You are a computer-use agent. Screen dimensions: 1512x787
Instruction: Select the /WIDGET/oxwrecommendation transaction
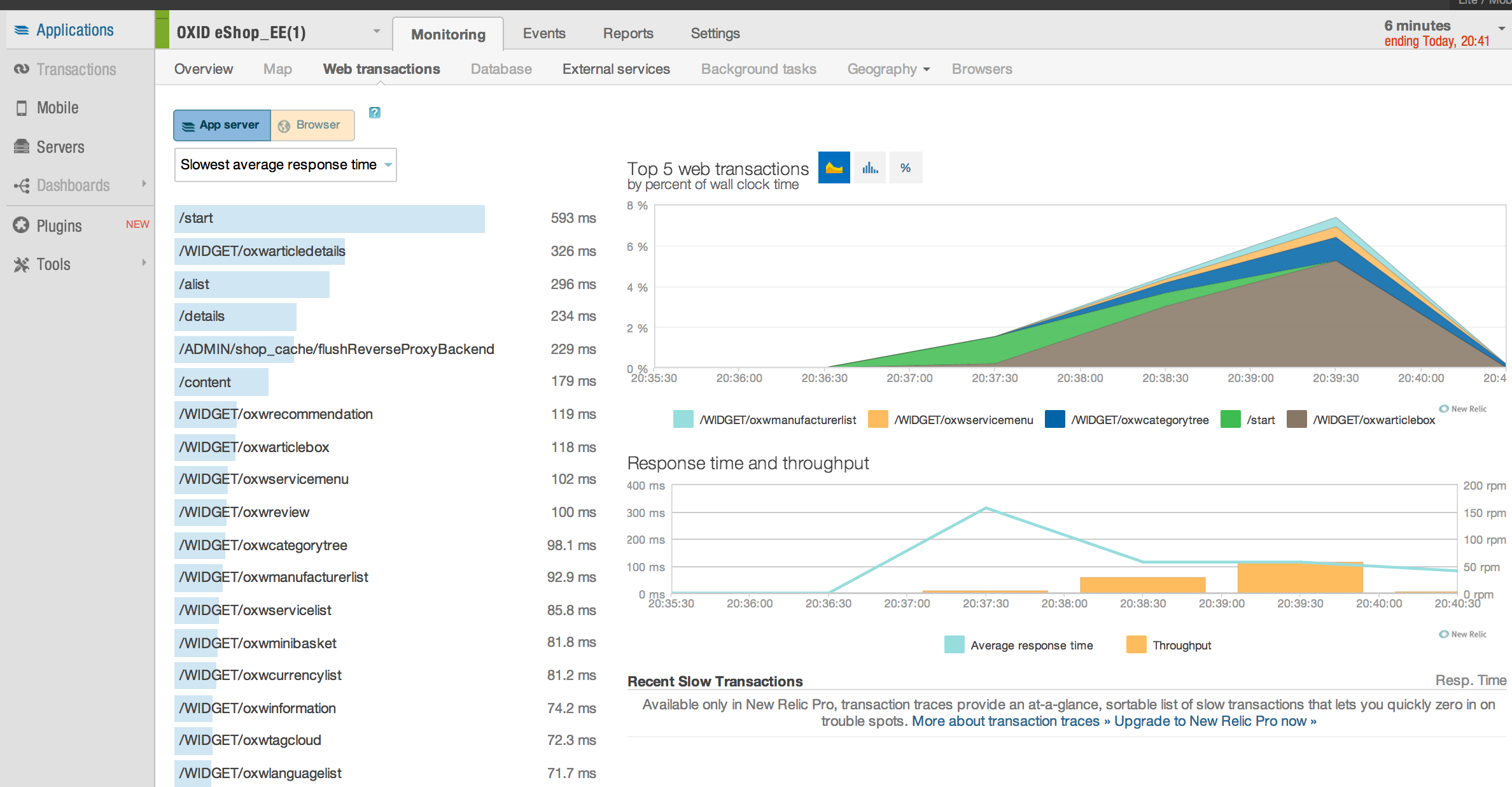coord(386,415)
